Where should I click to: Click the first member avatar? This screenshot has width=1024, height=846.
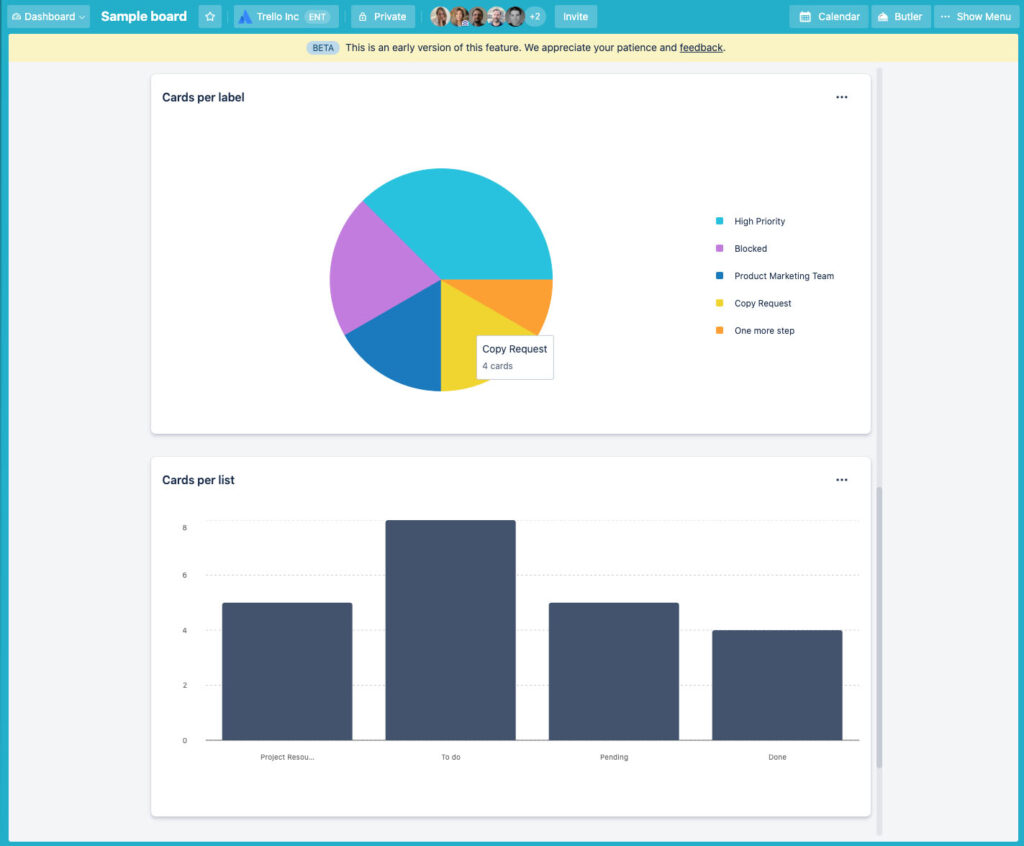(440, 16)
